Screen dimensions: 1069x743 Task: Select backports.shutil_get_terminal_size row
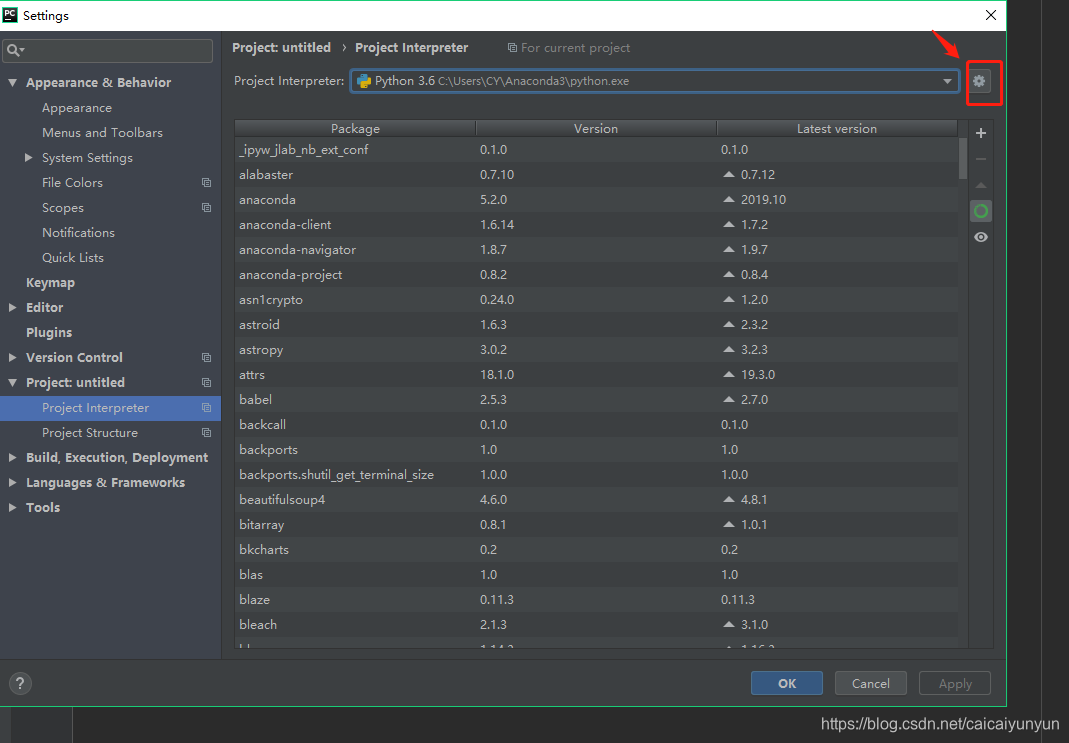coord(597,474)
